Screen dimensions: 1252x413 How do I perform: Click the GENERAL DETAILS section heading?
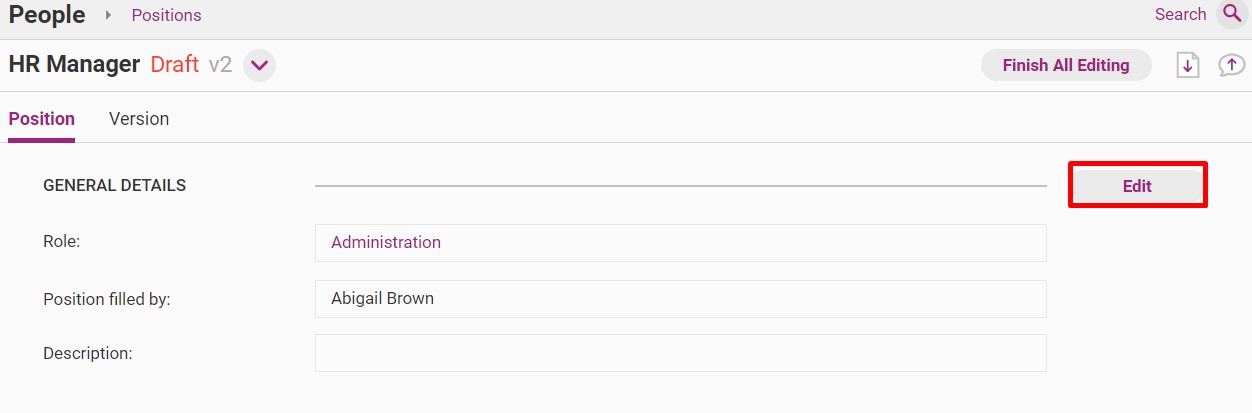(115, 186)
